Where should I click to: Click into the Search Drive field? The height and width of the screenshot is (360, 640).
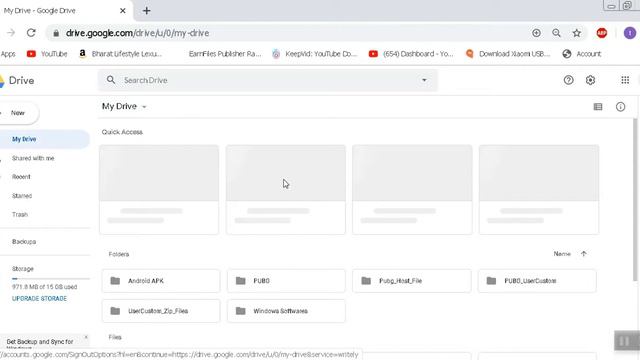[269, 80]
